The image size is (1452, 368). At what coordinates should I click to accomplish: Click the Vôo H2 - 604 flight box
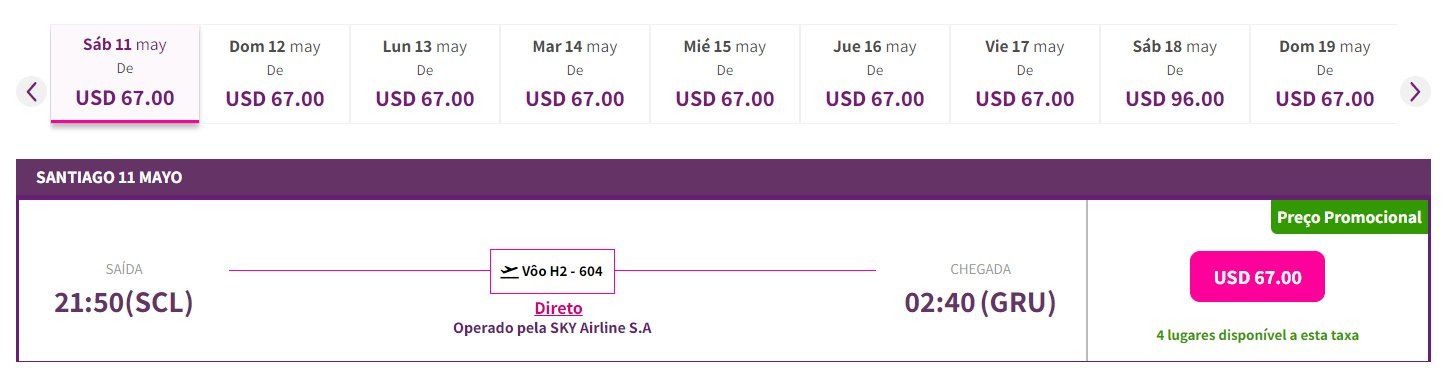(x=552, y=271)
